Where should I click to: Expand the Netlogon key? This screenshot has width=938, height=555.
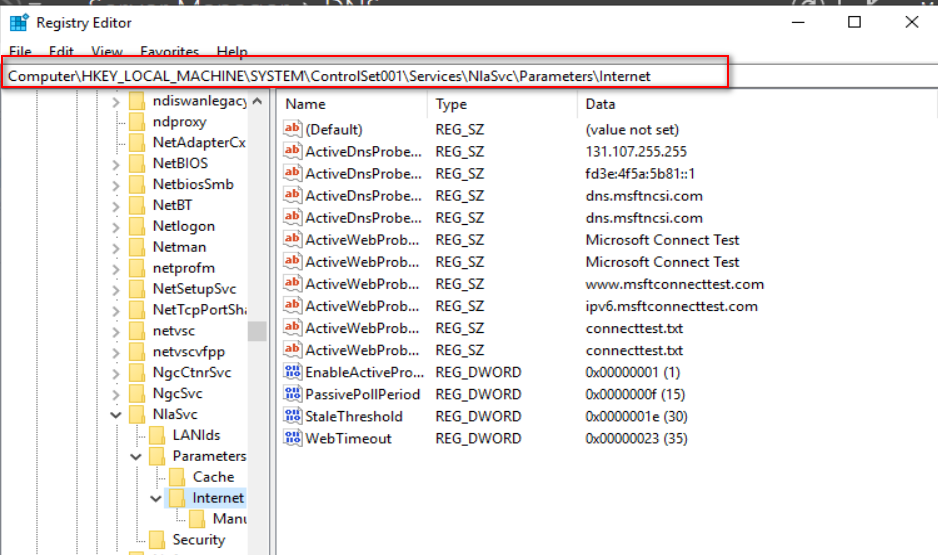click(115, 227)
